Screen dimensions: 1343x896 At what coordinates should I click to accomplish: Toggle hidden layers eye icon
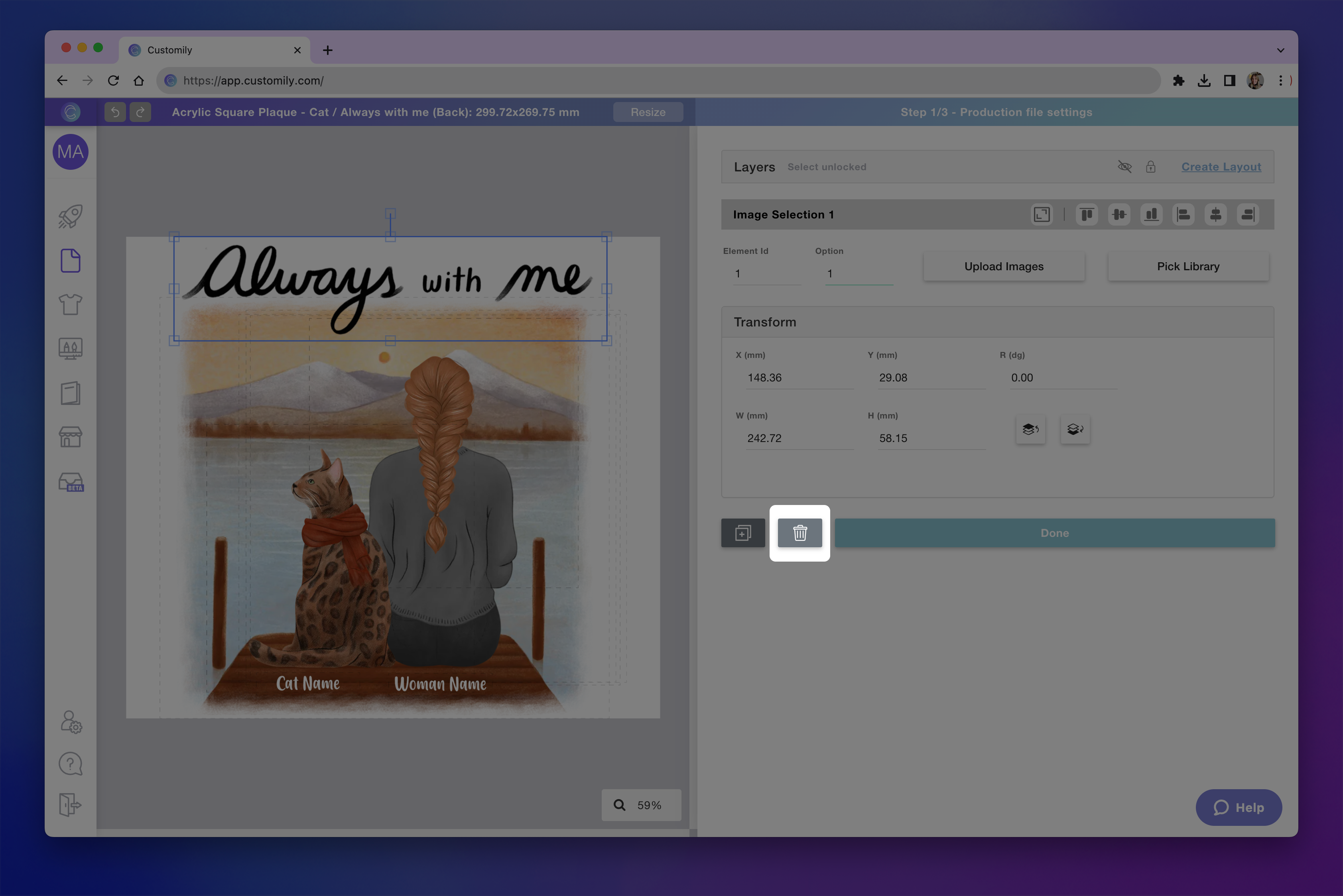coord(1124,166)
